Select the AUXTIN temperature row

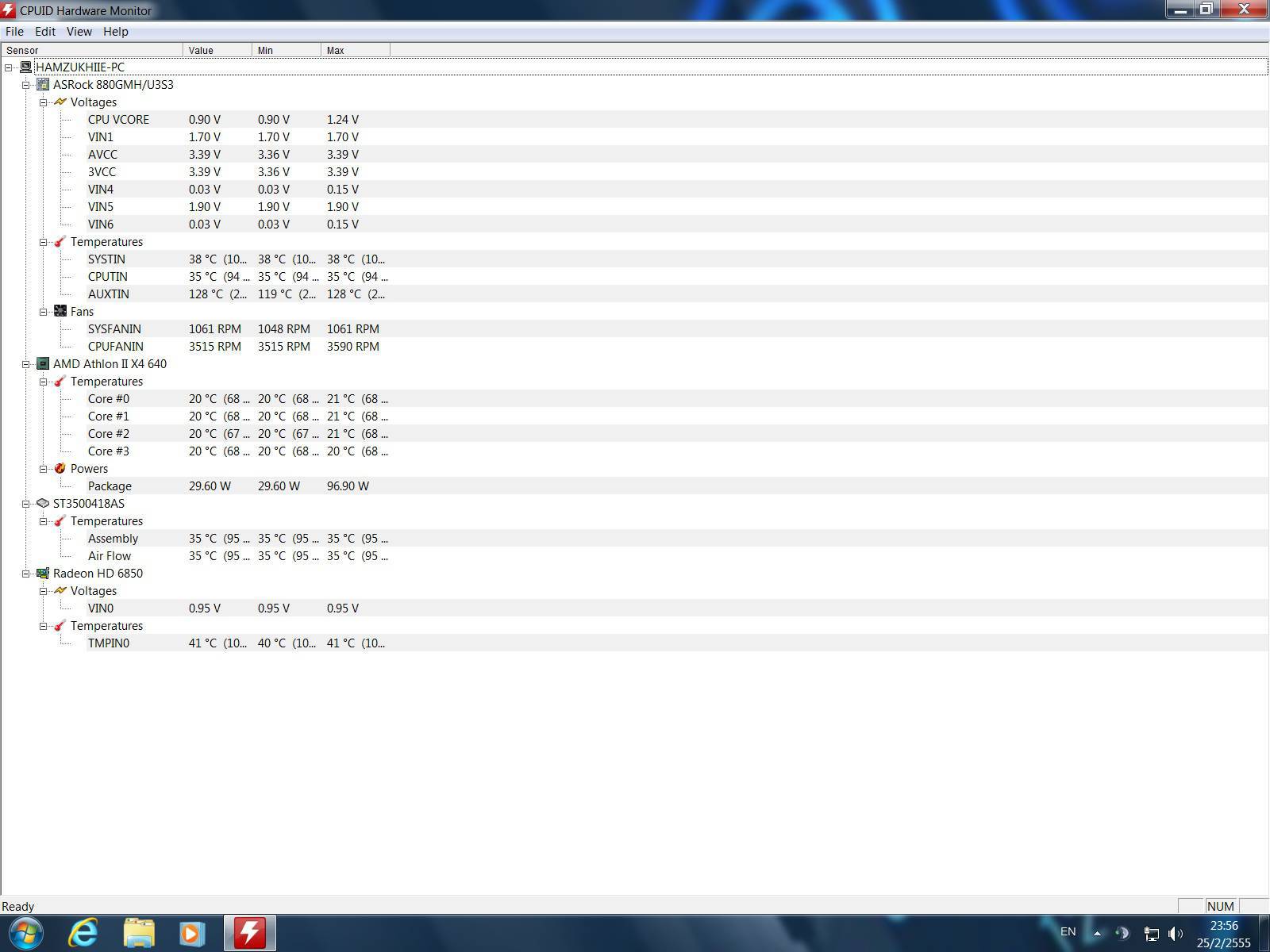[x=634, y=294]
